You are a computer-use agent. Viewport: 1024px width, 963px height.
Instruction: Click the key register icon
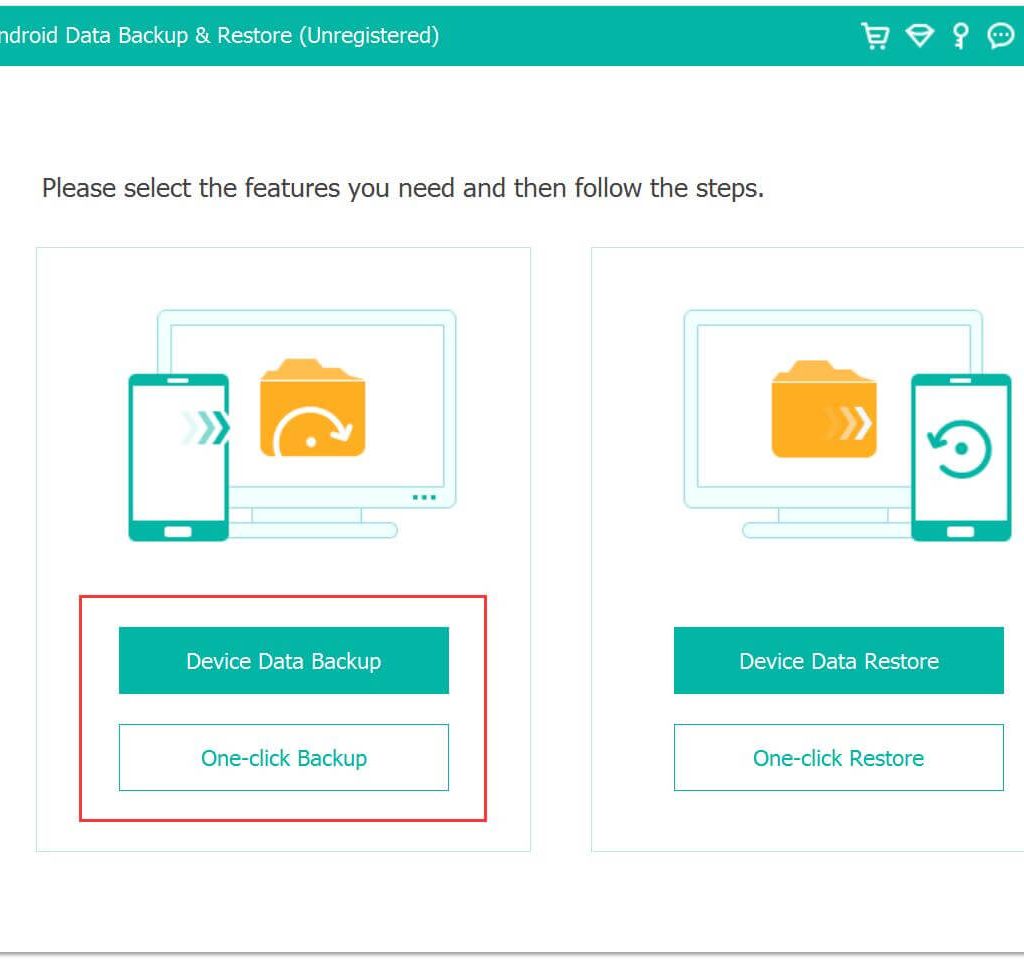960,36
